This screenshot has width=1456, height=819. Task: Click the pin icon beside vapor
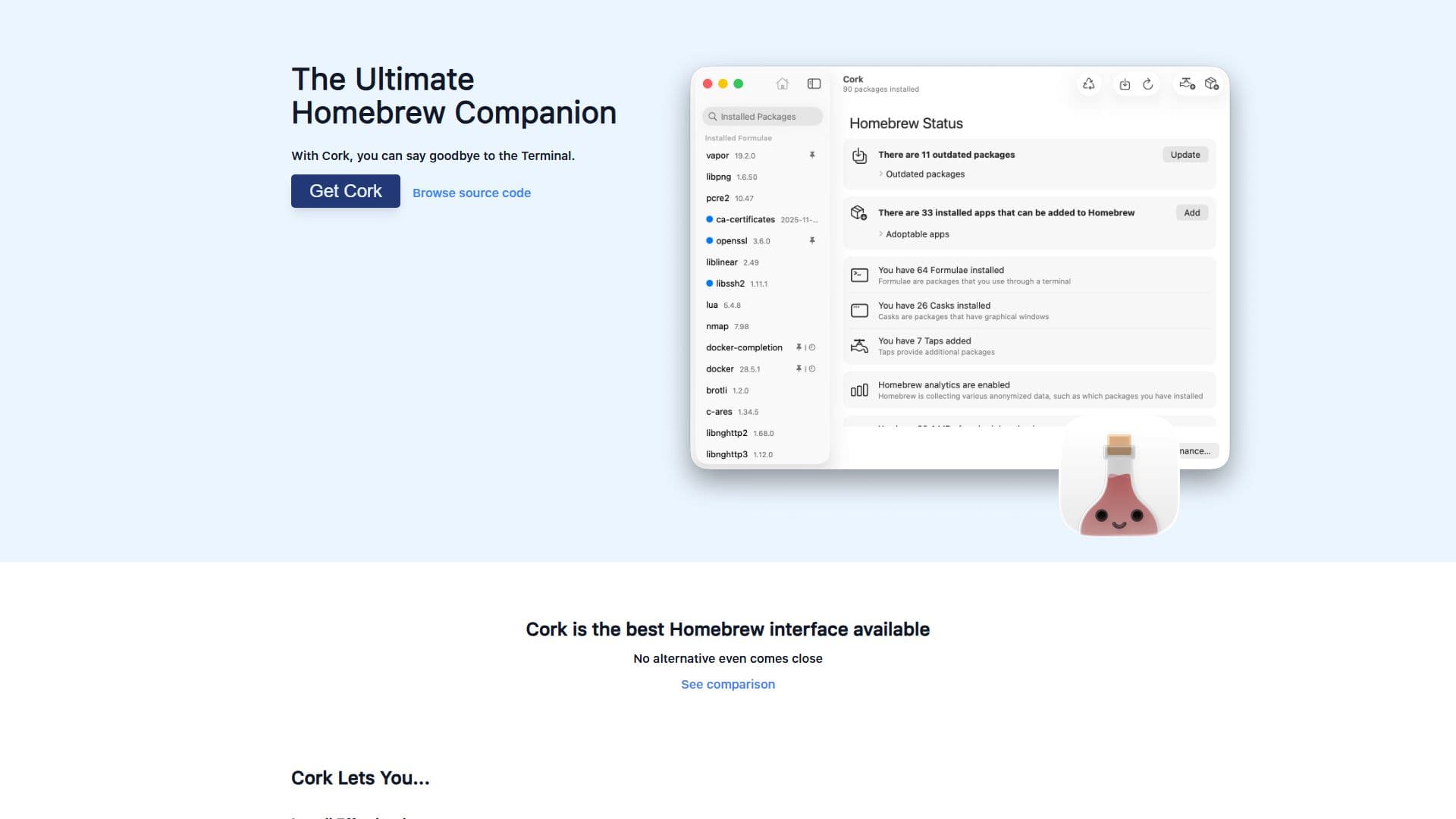811,155
